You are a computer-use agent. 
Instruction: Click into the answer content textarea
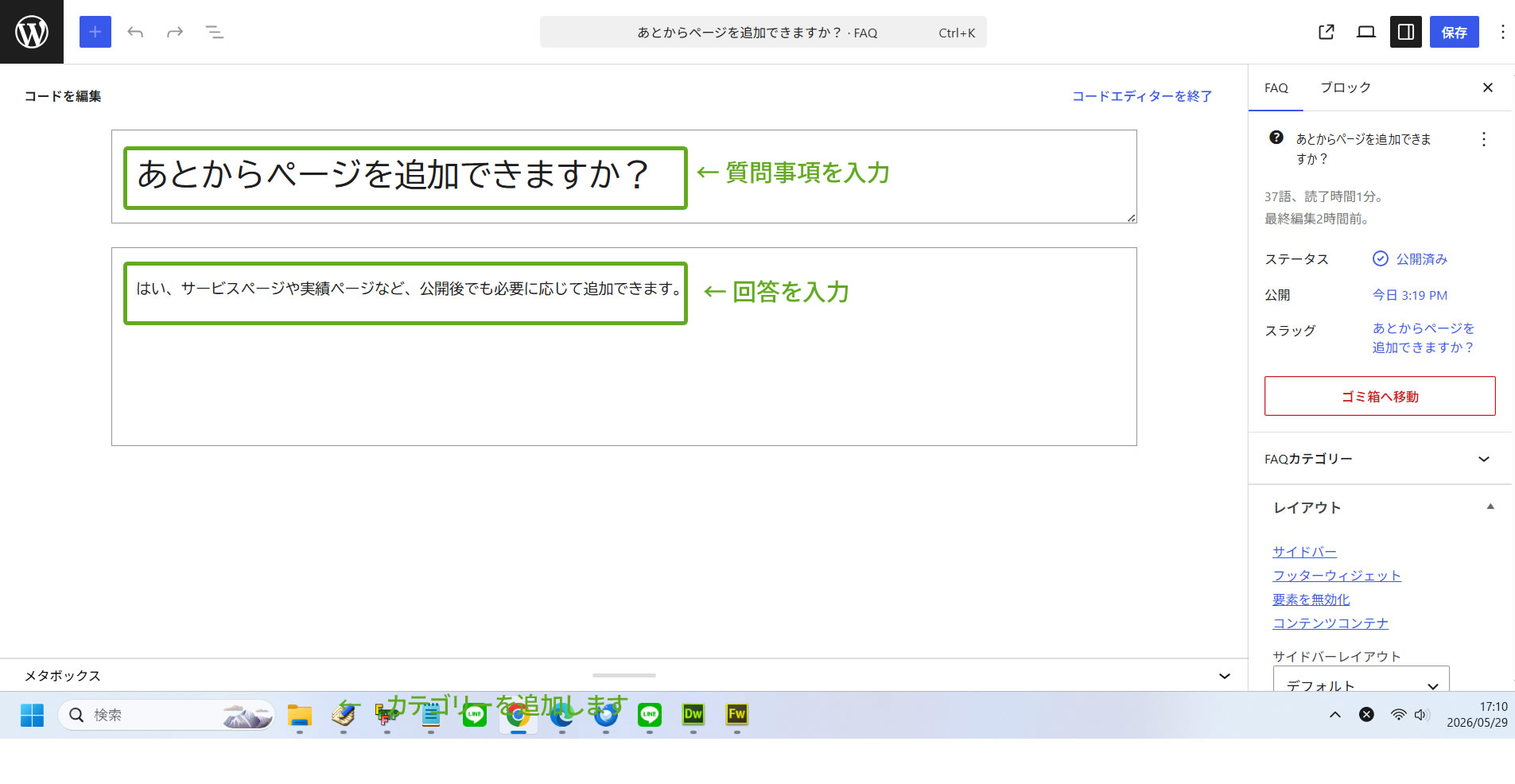pos(624,347)
